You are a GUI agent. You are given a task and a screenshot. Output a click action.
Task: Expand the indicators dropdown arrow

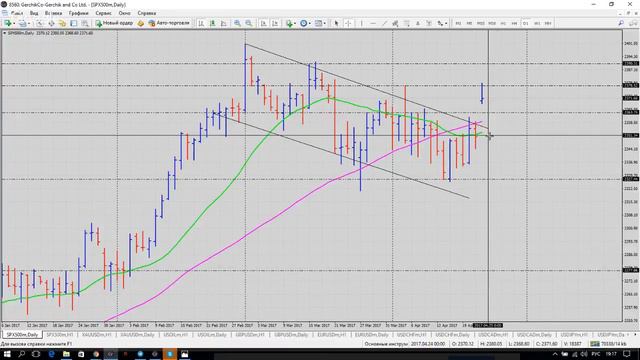click(295, 23)
